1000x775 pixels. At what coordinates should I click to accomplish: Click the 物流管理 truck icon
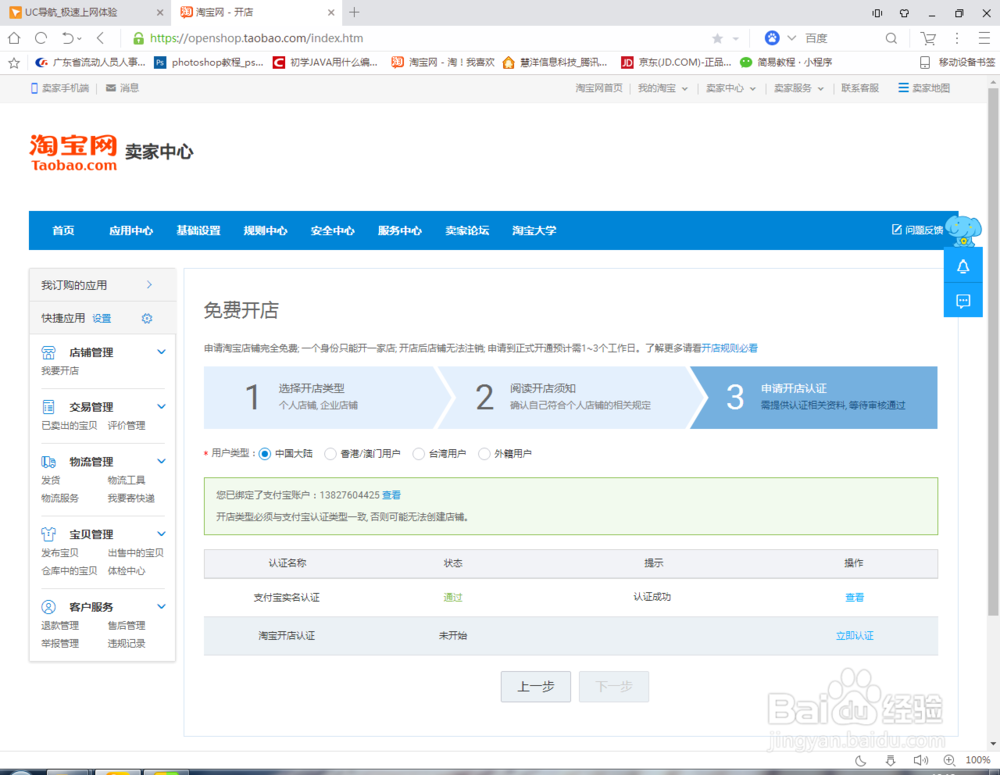(48, 462)
